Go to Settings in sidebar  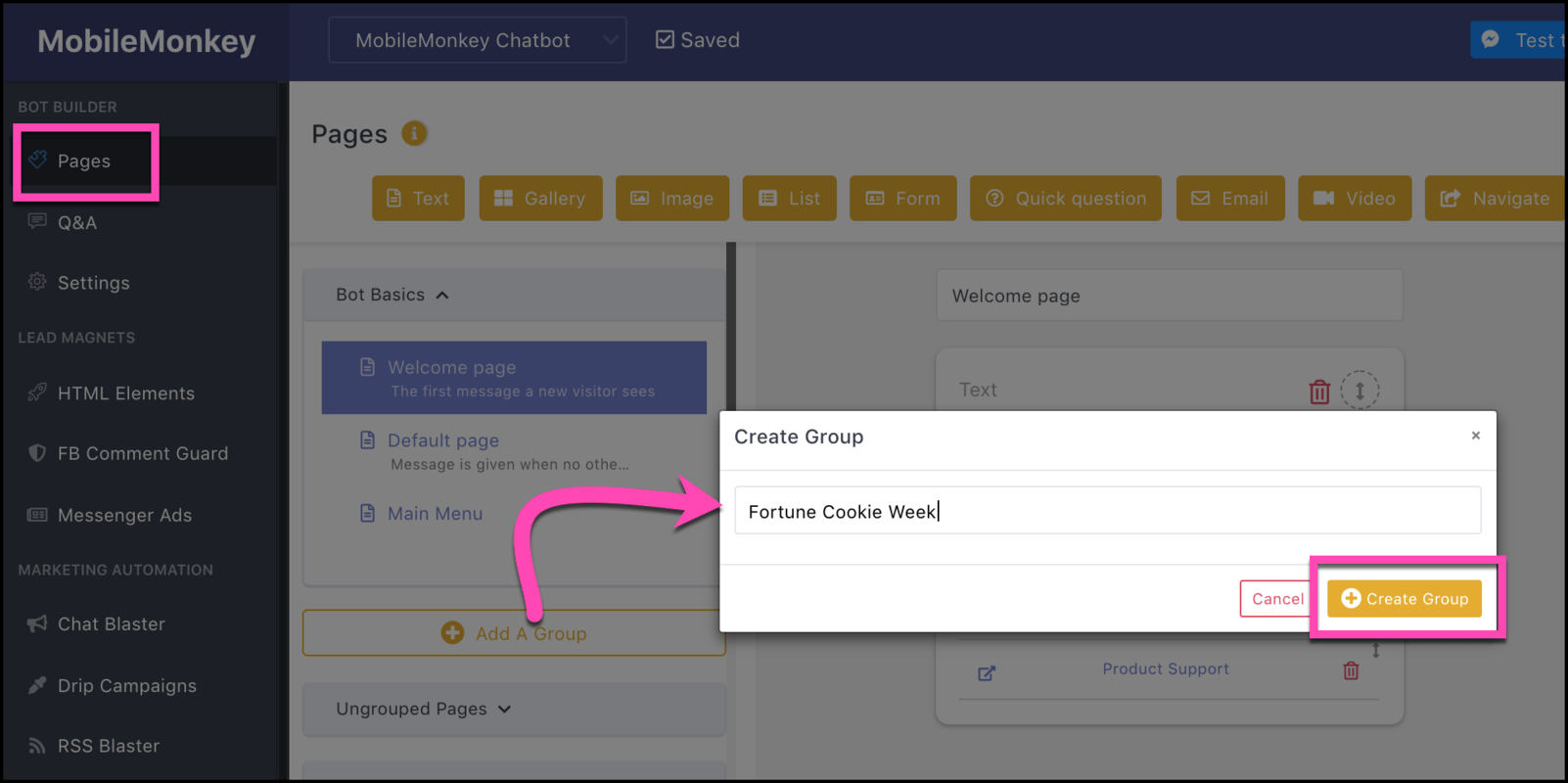coord(79,283)
